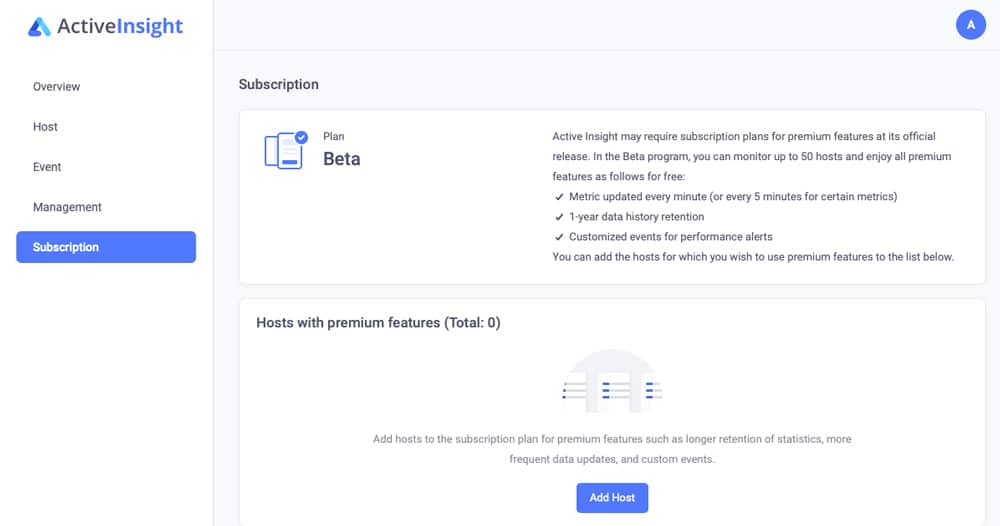Open the Management section
The height and width of the screenshot is (526, 1000).
pos(67,207)
